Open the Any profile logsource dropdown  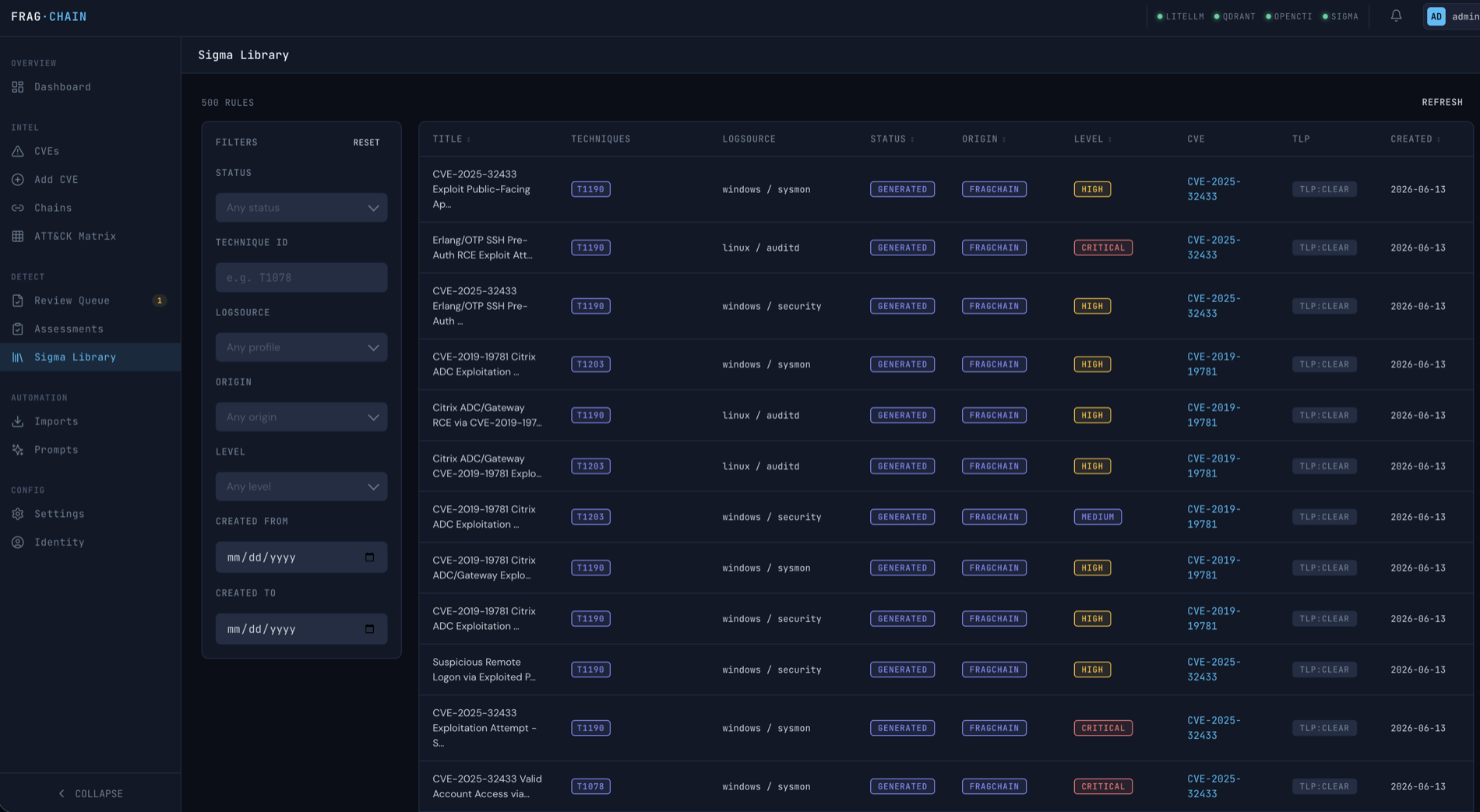coord(301,347)
